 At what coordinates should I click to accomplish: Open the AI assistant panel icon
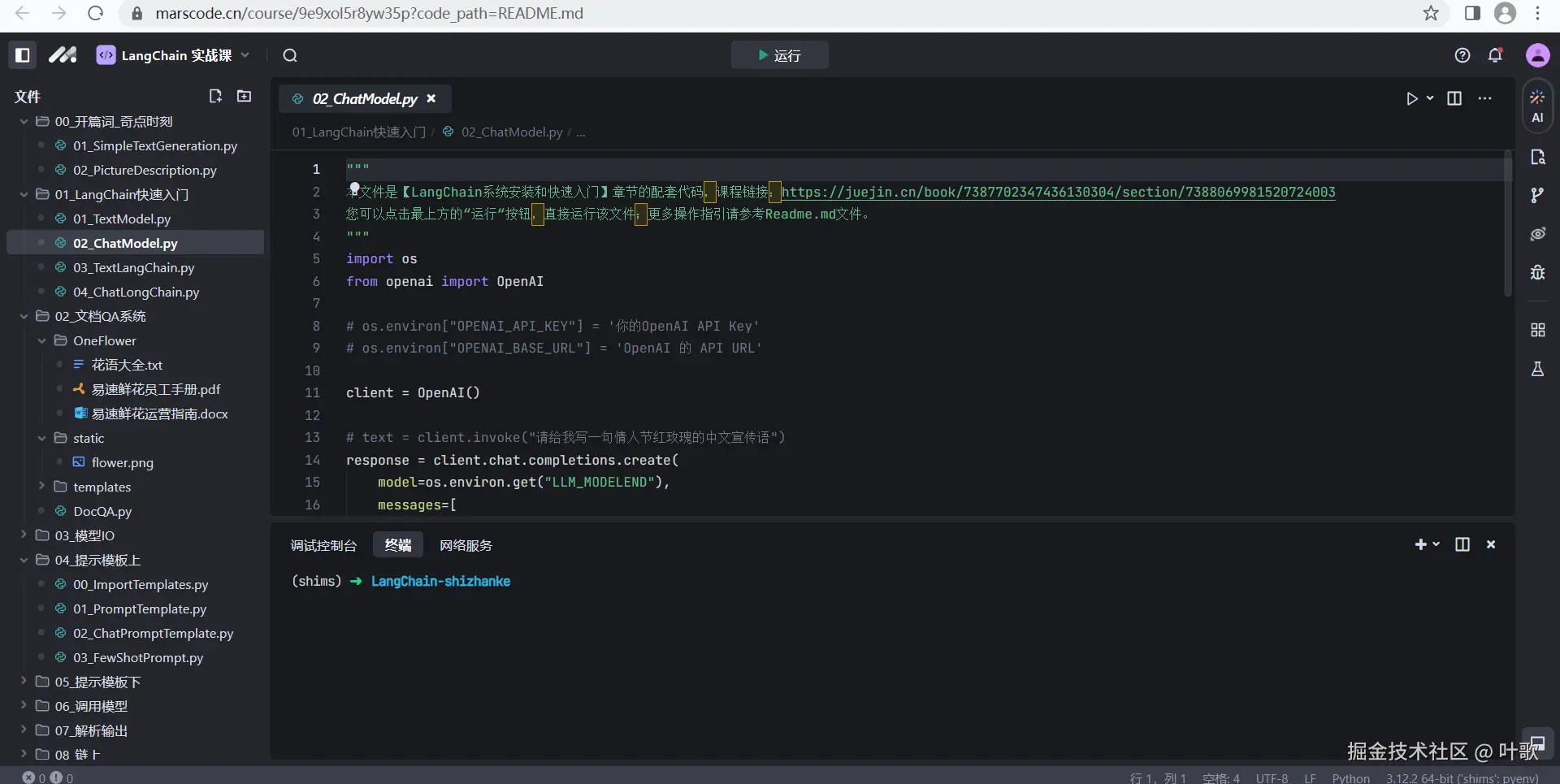pyautogui.click(x=1536, y=106)
